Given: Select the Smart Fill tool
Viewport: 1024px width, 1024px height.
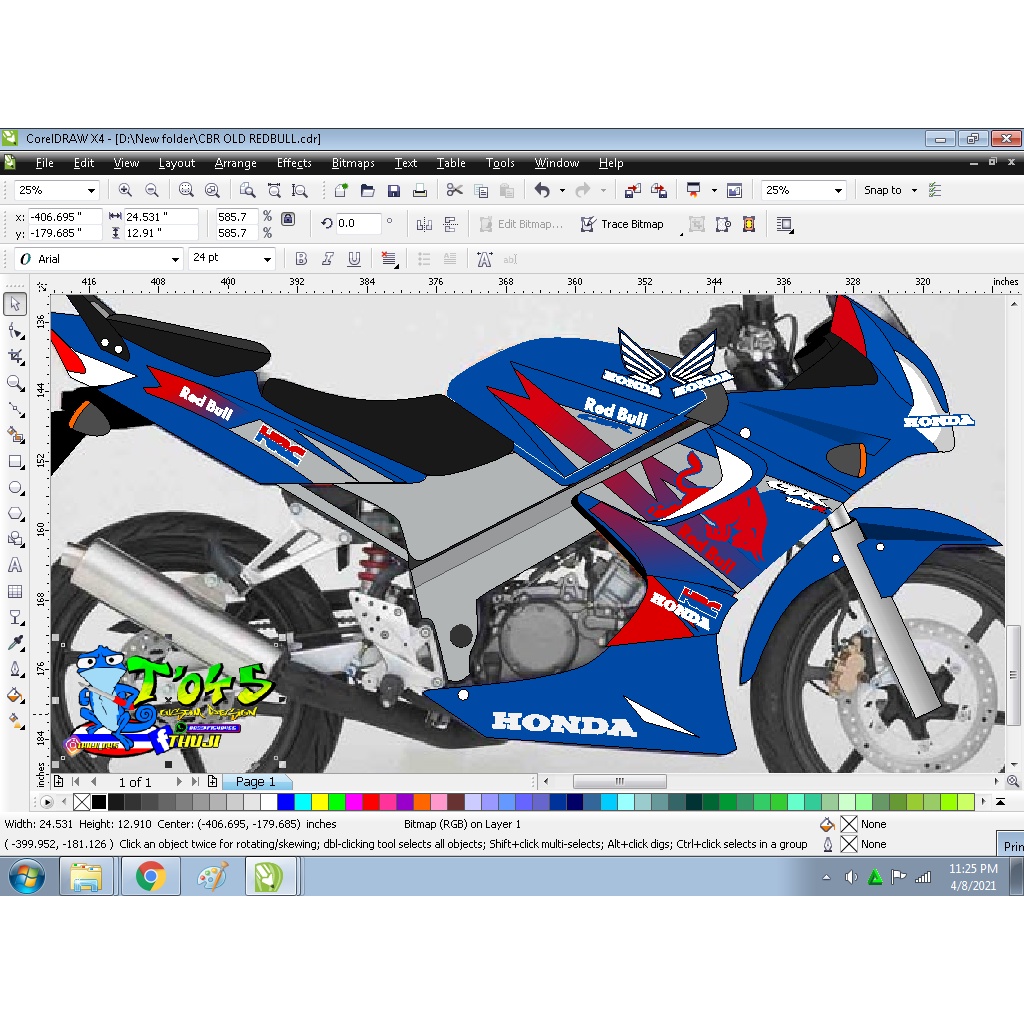Looking at the screenshot, I should [x=15, y=436].
